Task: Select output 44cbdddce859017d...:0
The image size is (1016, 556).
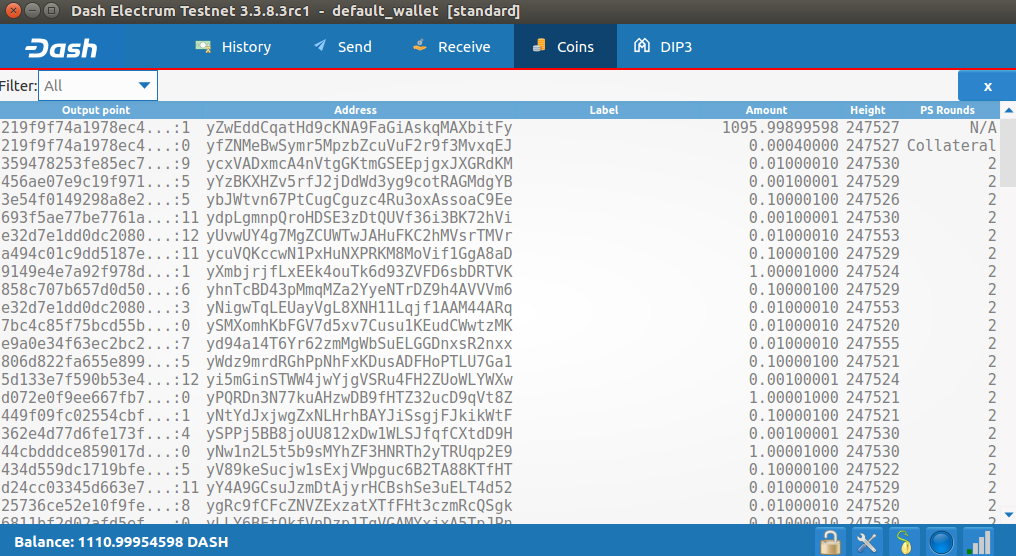Action: [96, 452]
